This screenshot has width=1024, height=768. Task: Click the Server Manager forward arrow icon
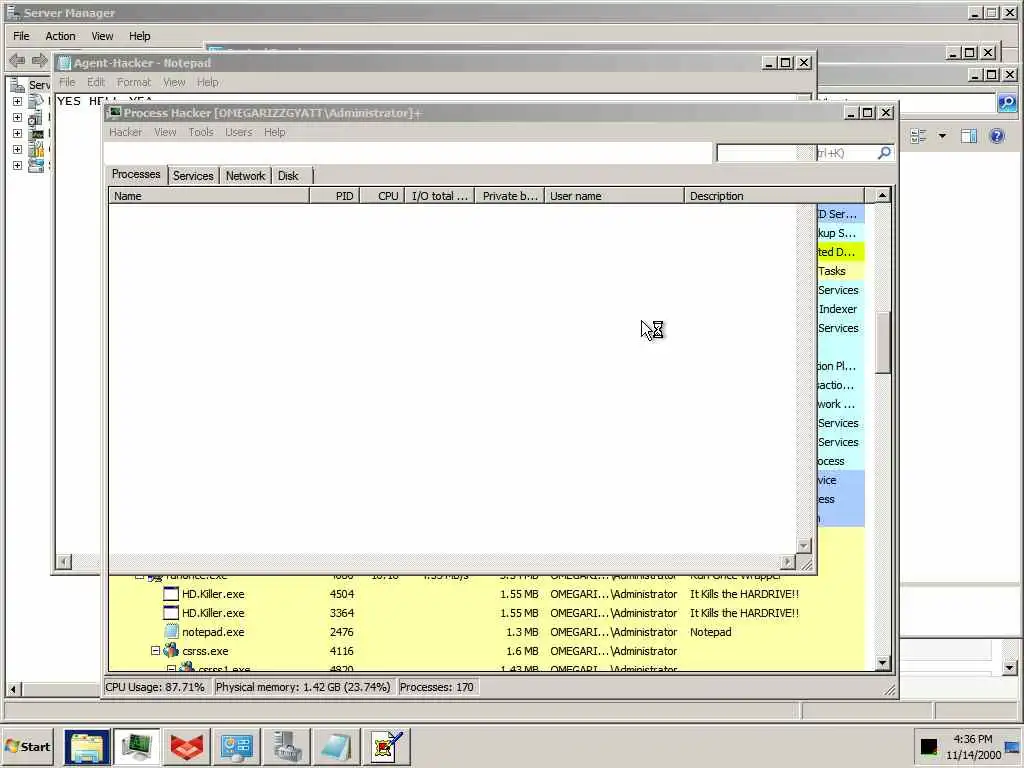click(x=39, y=61)
